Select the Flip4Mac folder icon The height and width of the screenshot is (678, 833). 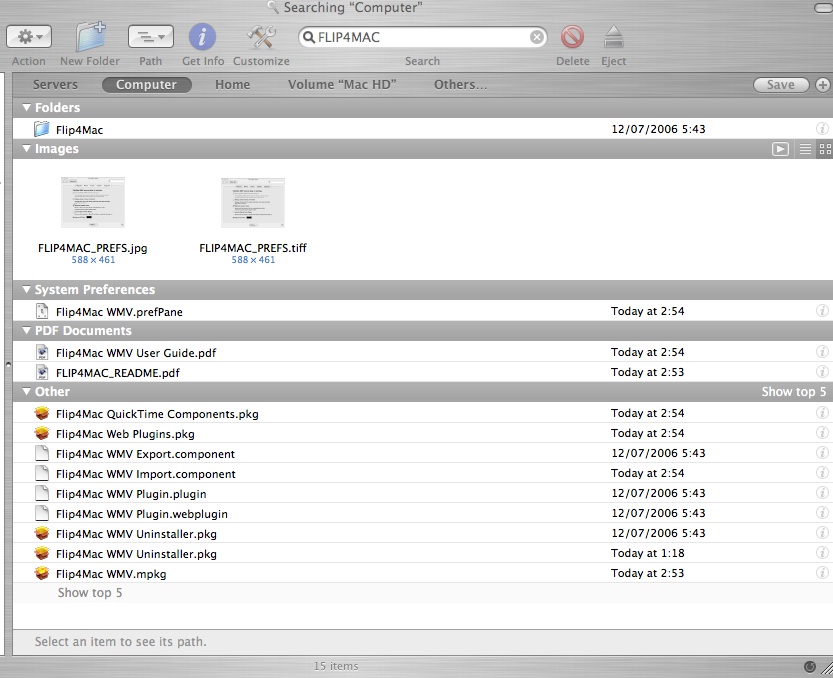pos(41,129)
